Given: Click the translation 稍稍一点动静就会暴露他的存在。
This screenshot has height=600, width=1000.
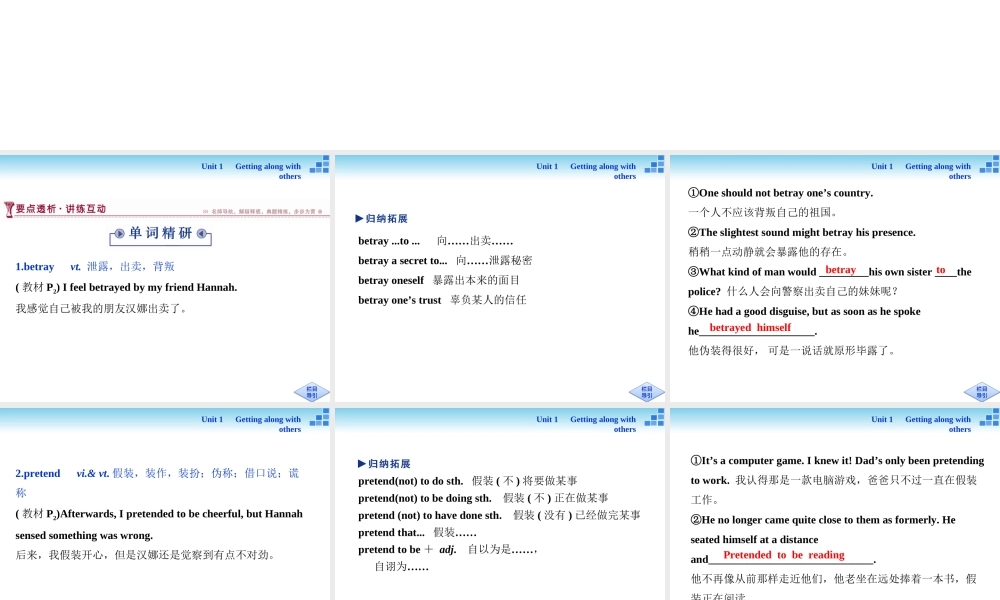Looking at the screenshot, I should tap(768, 252).
